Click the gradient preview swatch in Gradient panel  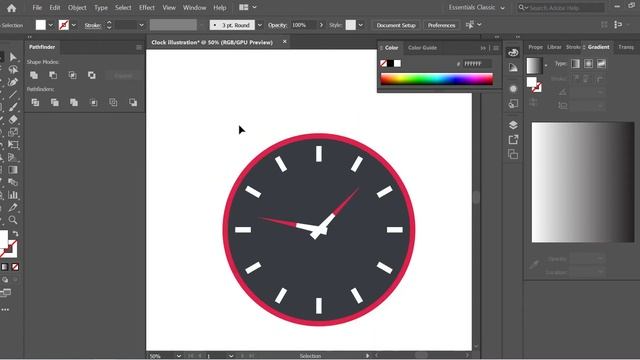pos(534,65)
